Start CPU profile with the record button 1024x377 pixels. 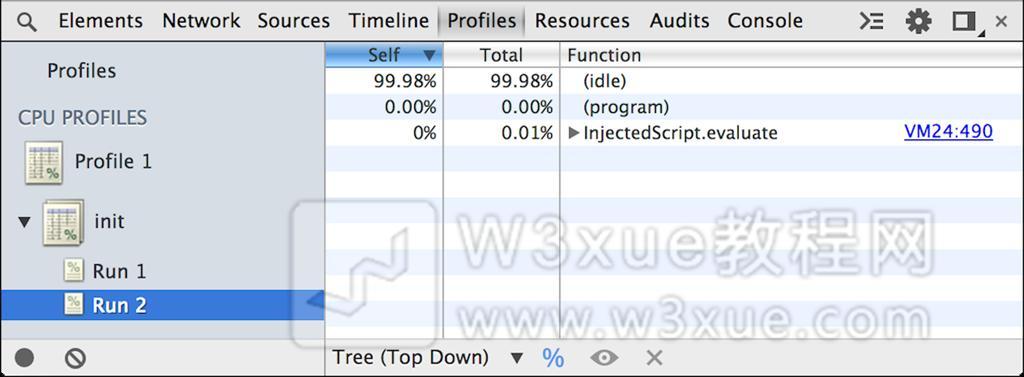[x=25, y=358]
